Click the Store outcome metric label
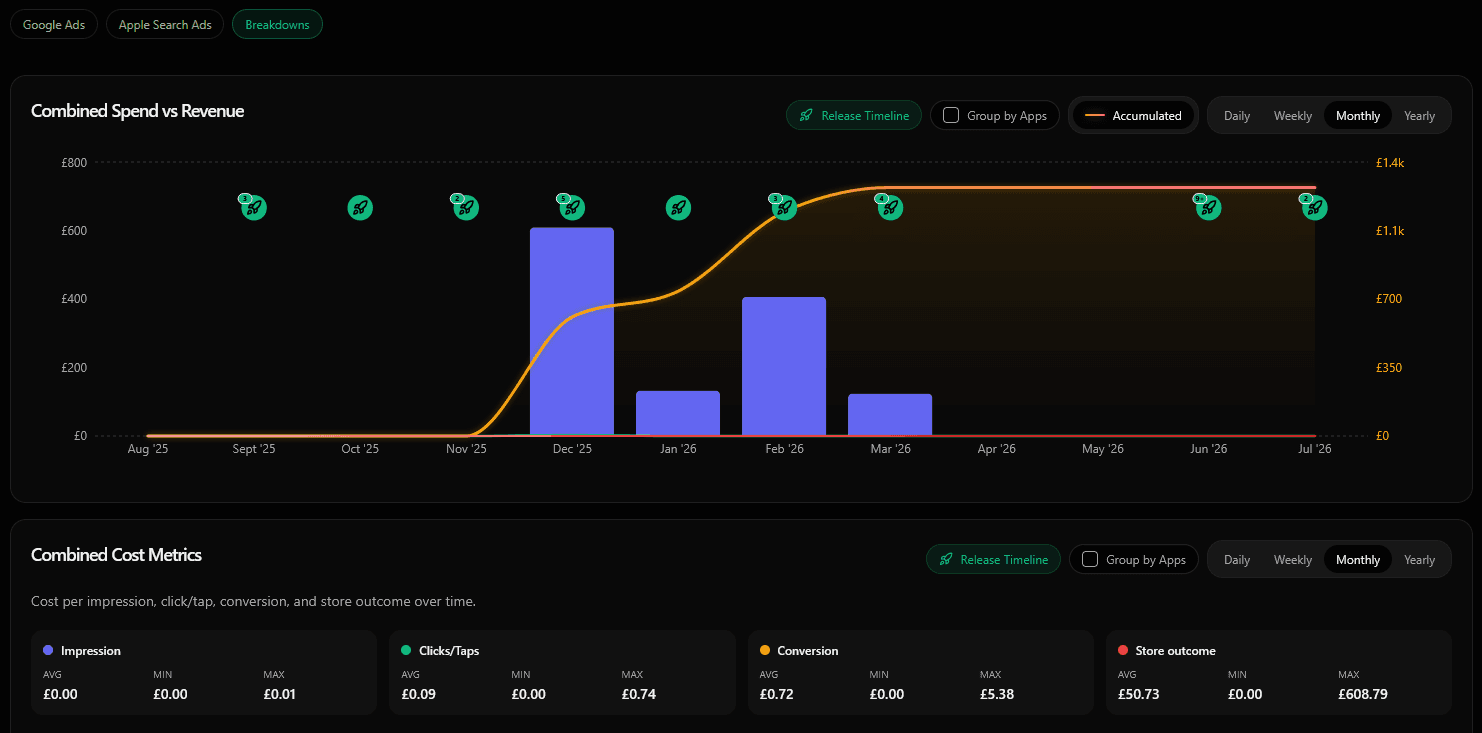The image size is (1482, 733). click(x=1175, y=651)
